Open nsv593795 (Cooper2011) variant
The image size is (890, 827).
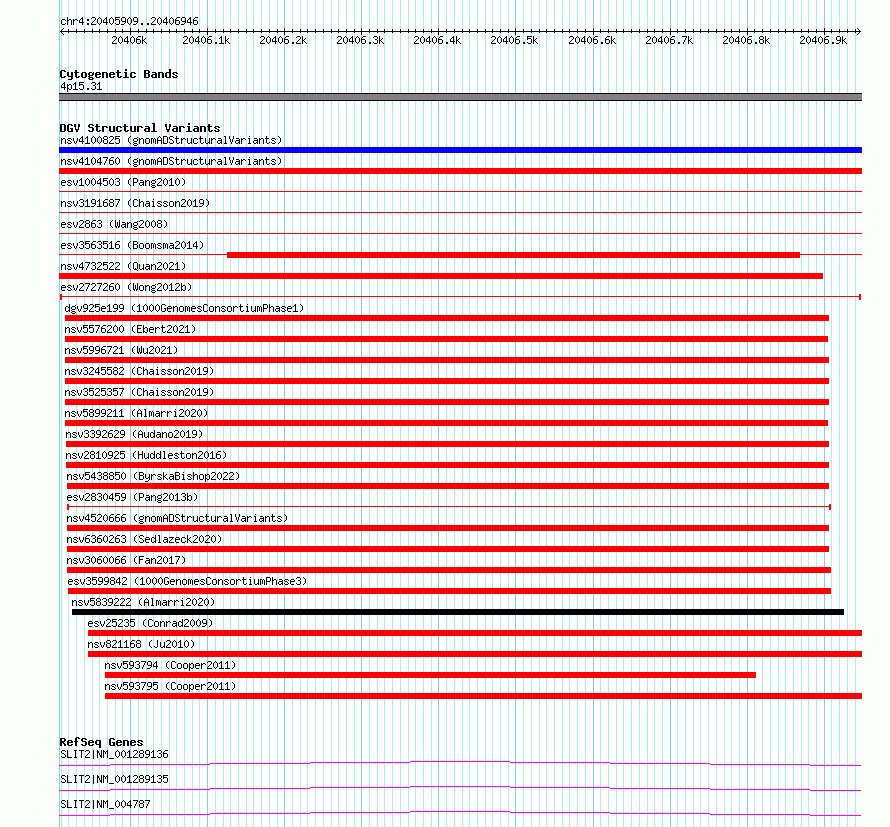pos(170,686)
